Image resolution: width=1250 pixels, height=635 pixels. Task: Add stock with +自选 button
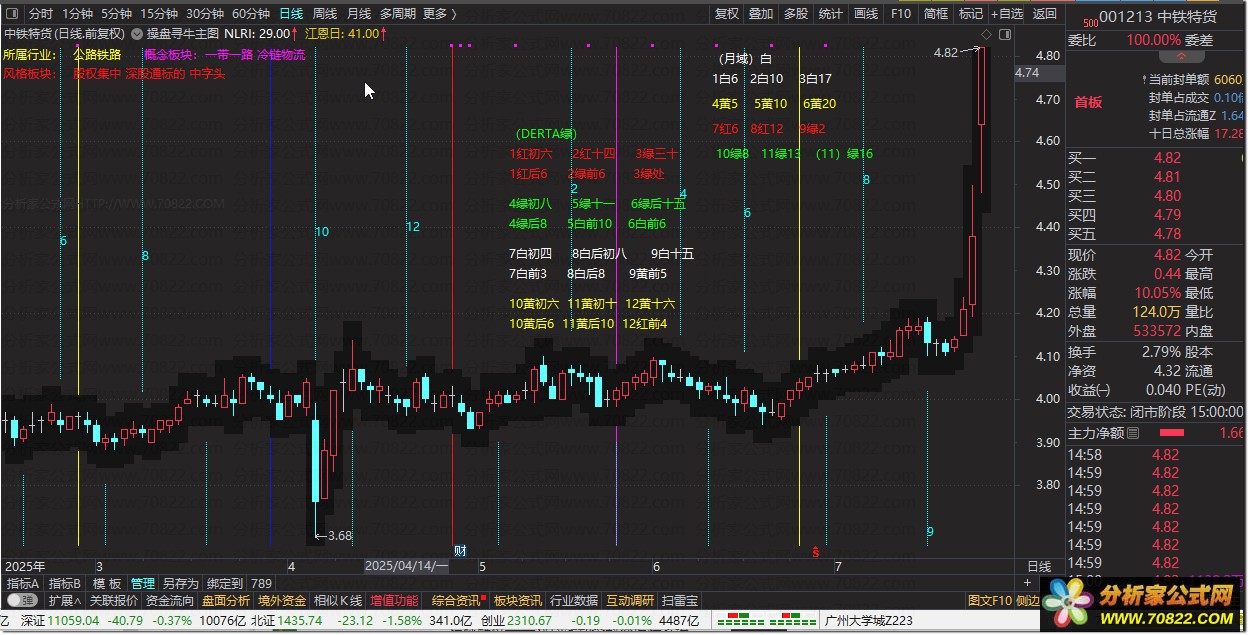pyautogui.click(x=1008, y=14)
